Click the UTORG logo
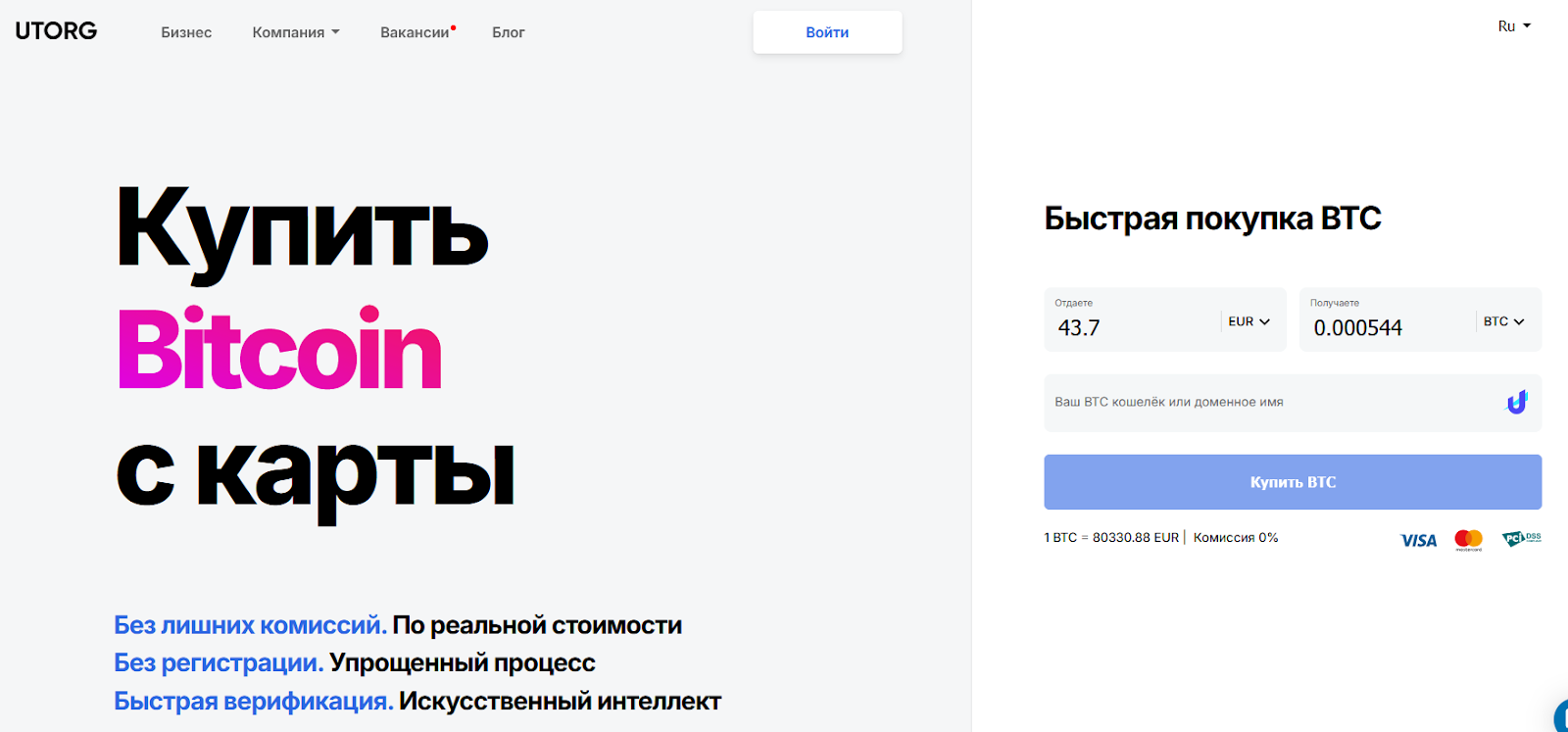1568x732 pixels. [56, 31]
